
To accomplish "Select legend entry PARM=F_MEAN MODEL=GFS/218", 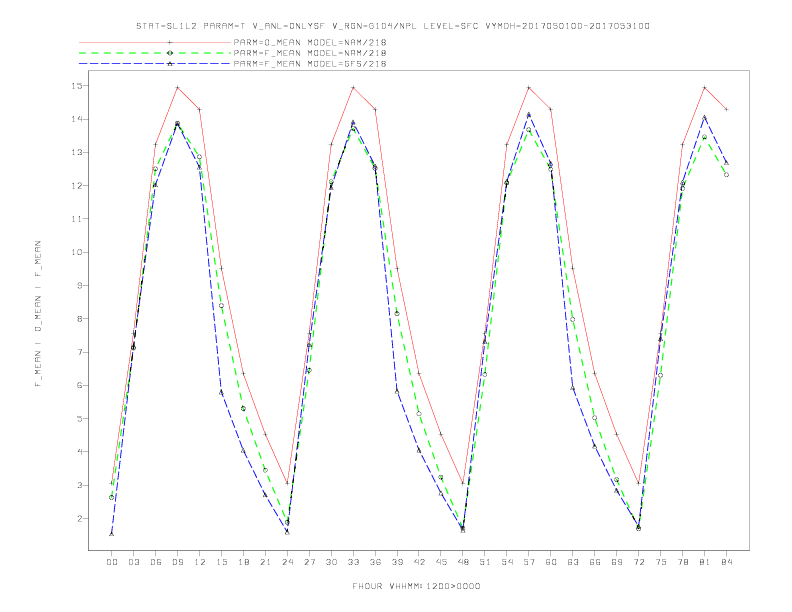I will click(310, 64).
